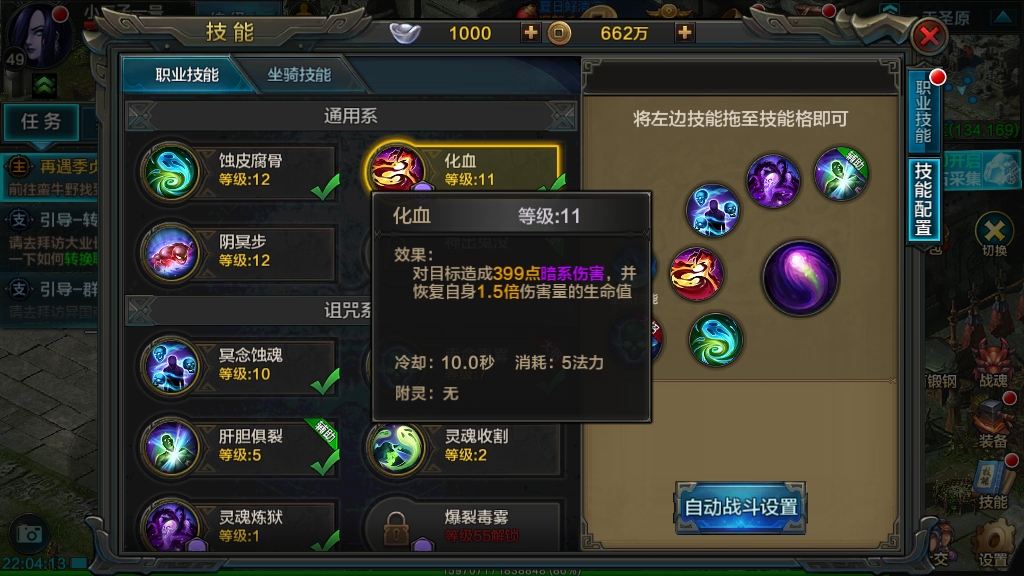Open the 任务 quest button

[x=41, y=121]
